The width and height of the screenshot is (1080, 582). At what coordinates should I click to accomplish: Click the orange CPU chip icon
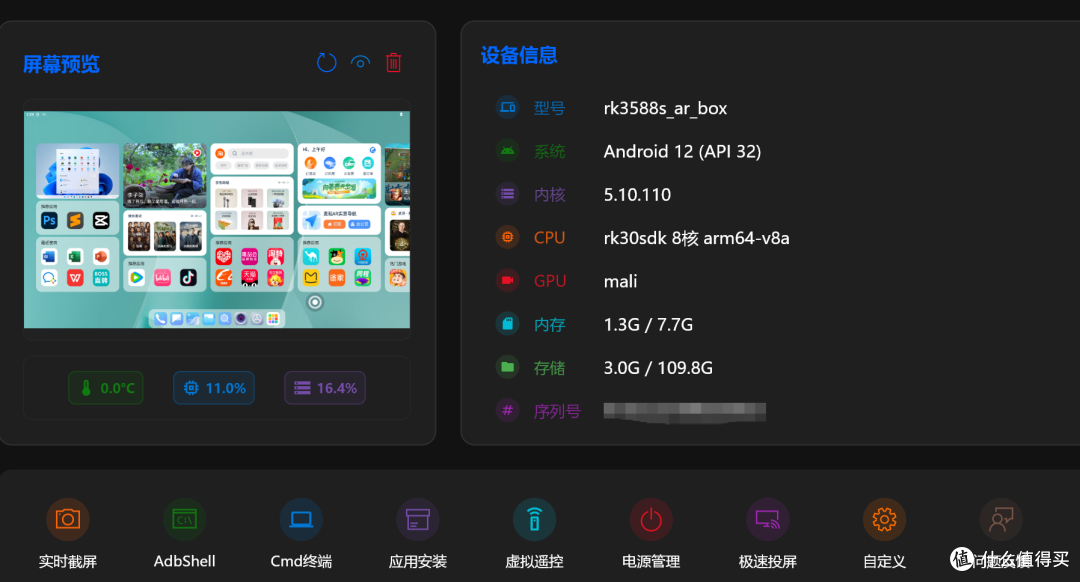coord(508,237)
